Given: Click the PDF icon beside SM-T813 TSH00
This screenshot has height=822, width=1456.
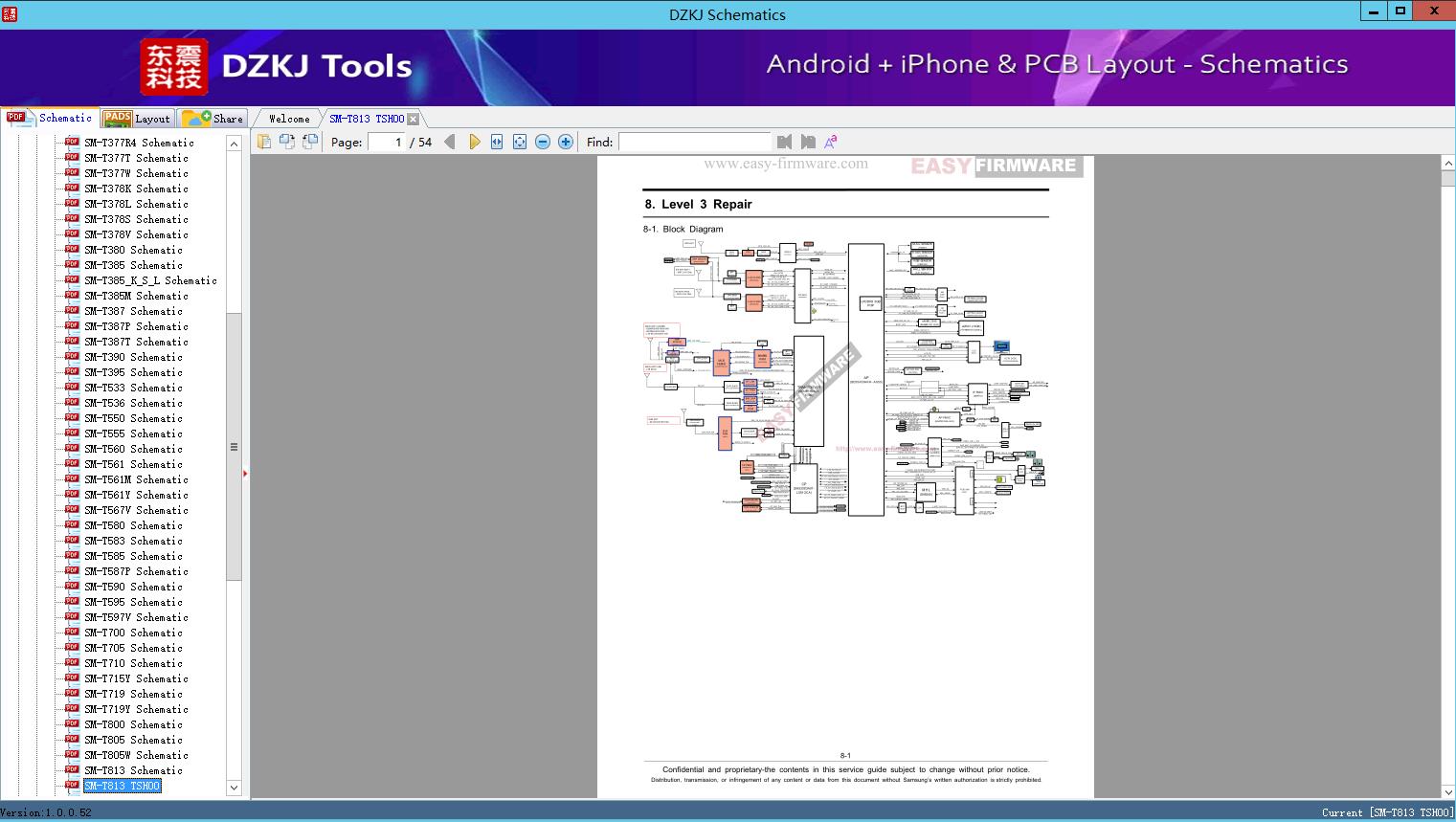Looking at the screenshot, I should [72, 786].
